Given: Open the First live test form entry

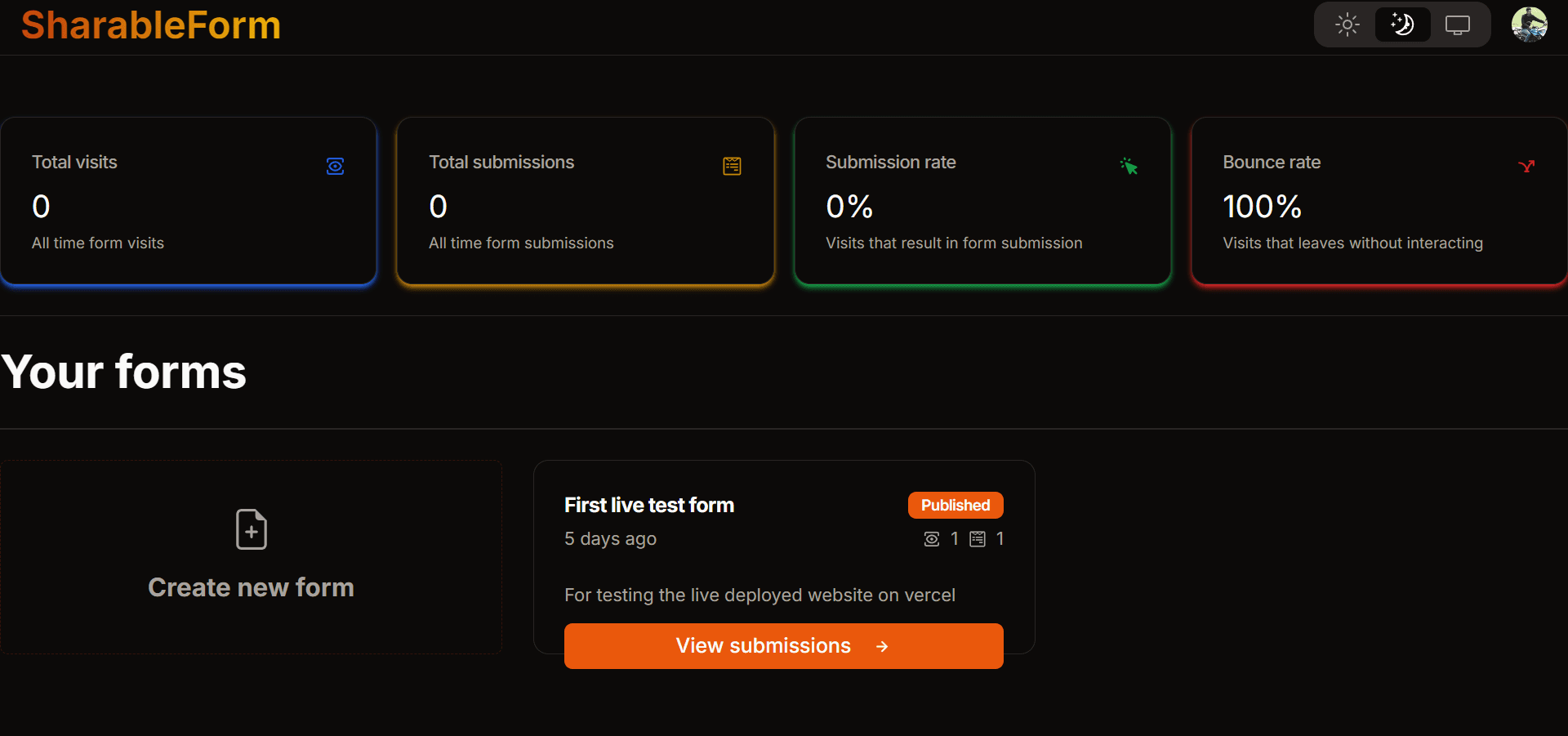Looking at the screenshot, I should 649,505.
